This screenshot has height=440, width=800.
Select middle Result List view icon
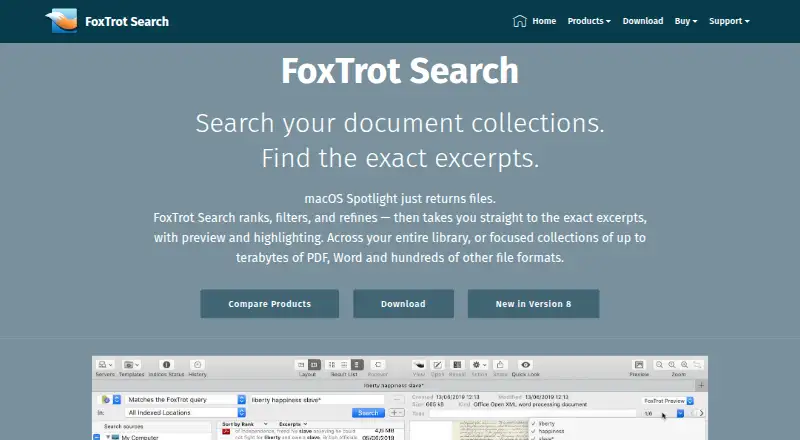(x=344, y=364)
